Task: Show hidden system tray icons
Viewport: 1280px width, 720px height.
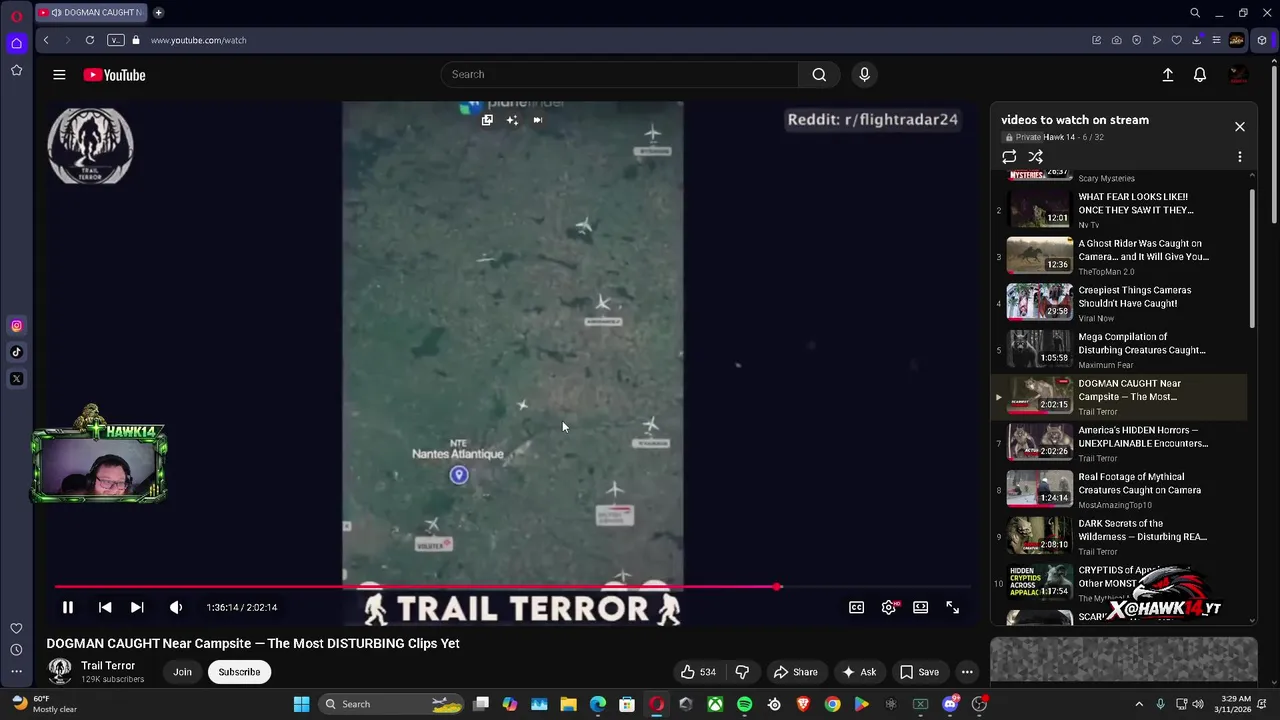Action: (x=1138, y=704)
